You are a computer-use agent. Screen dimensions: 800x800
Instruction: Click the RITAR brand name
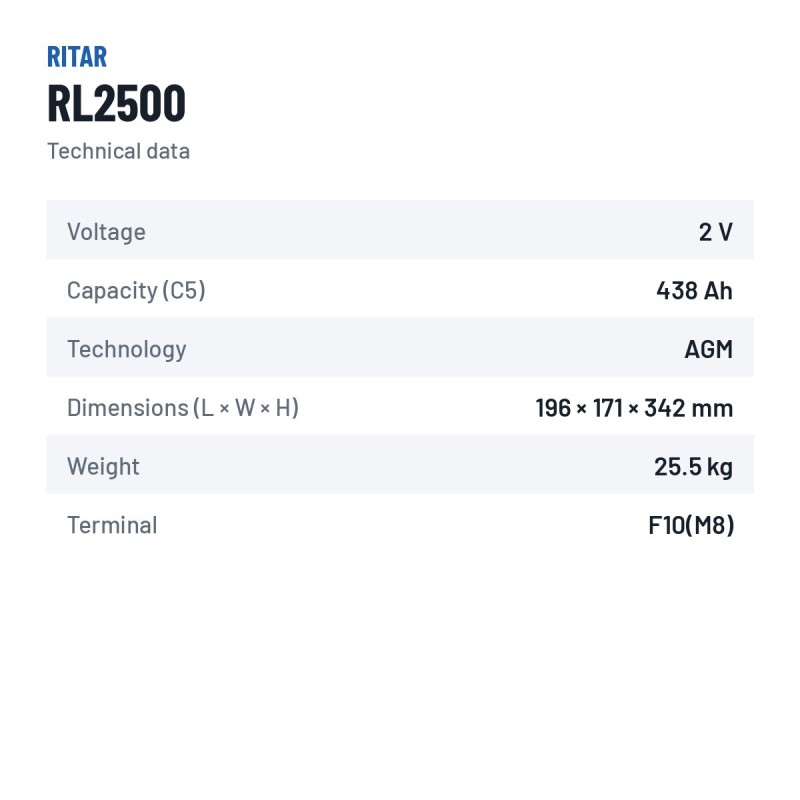point(77,57)
